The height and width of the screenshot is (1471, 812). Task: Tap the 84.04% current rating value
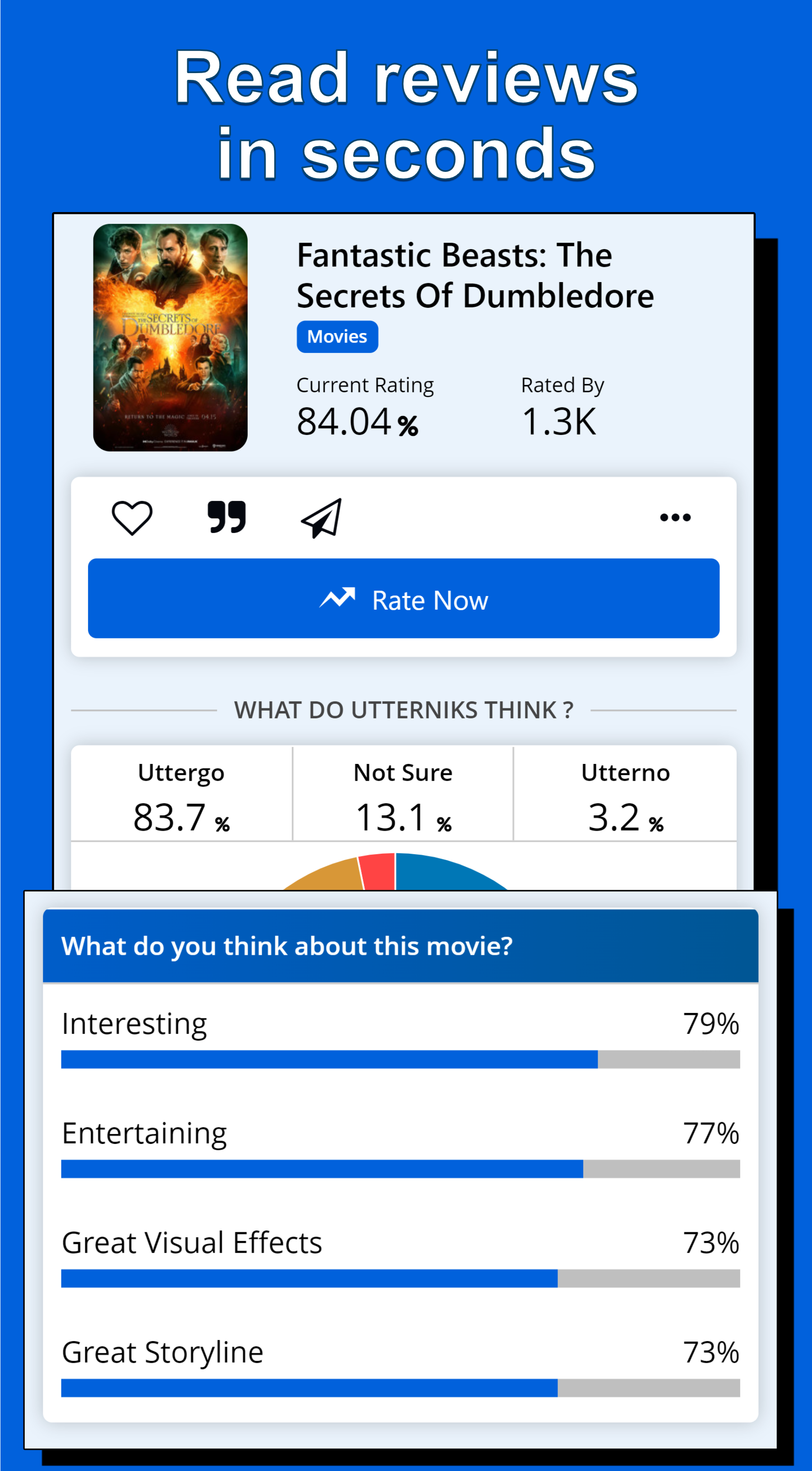coord(357,421)
